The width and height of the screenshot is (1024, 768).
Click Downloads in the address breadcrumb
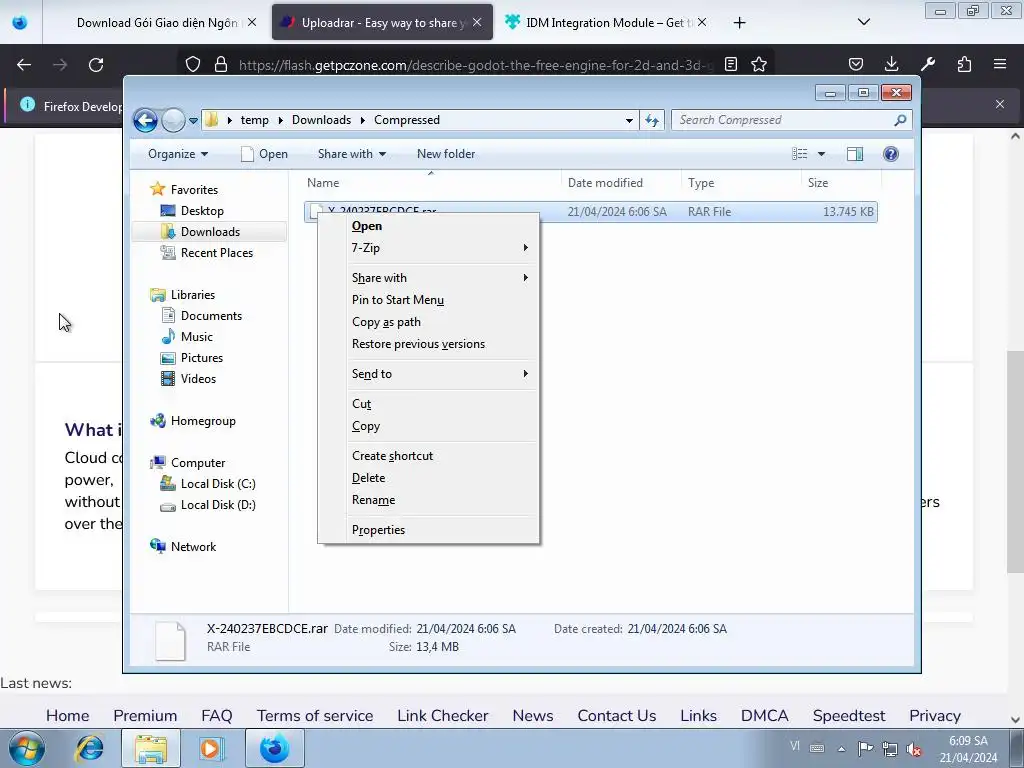point(321,120)
